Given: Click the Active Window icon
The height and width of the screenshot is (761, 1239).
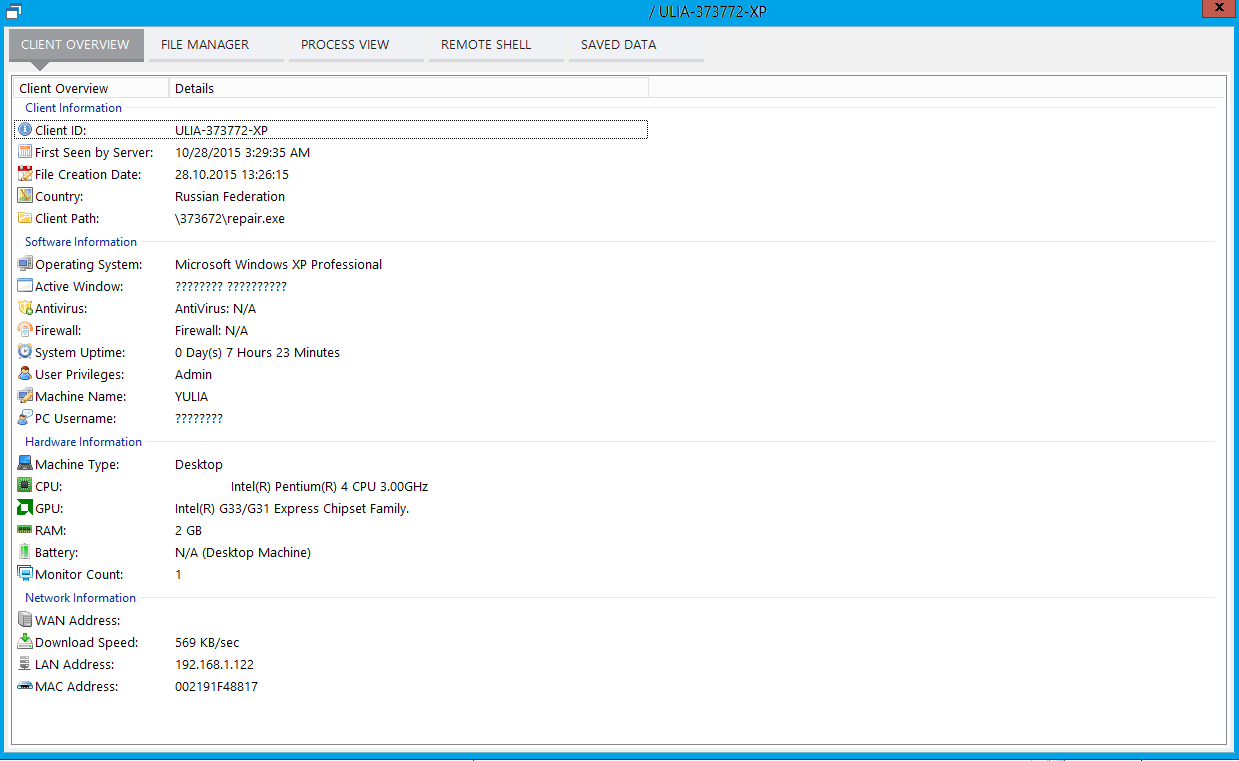Looking at the screenshot, I should coord(25,286).
